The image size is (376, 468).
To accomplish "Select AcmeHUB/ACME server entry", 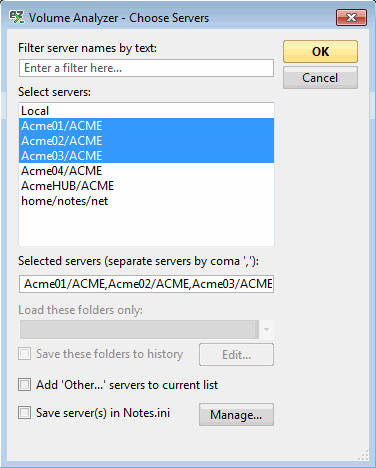I will (146, 186).
